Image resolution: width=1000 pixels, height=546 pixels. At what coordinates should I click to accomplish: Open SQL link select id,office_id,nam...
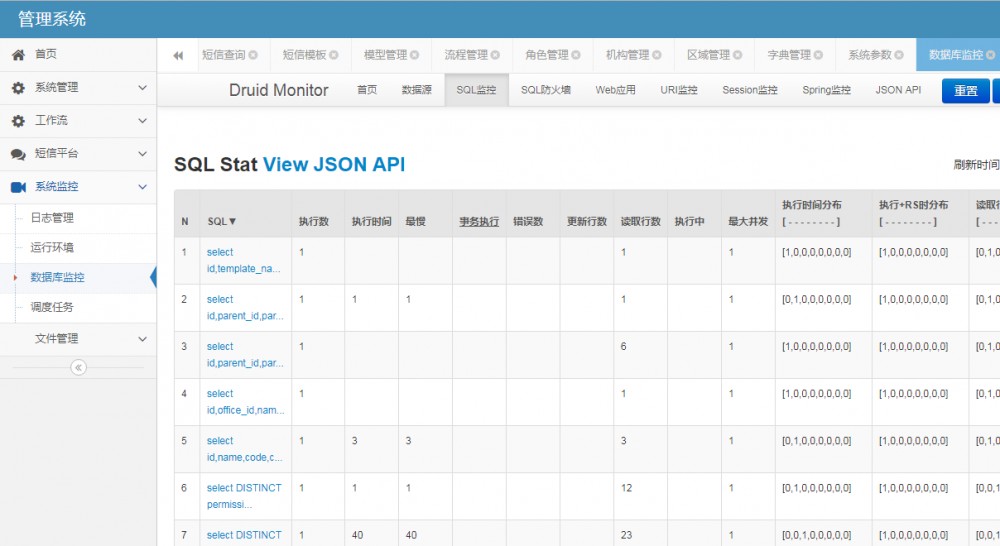(246, 402)
